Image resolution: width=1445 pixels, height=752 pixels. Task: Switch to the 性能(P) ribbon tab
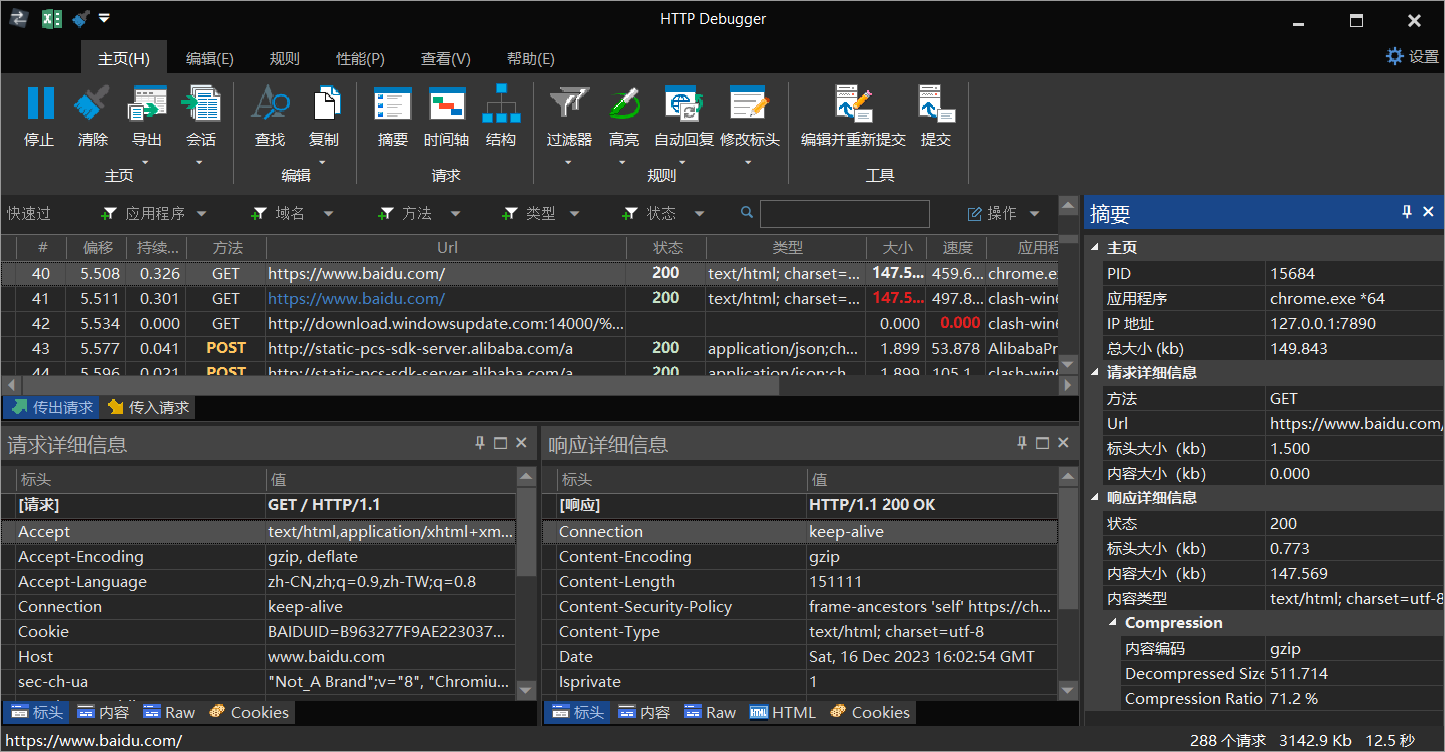[360, 58]
